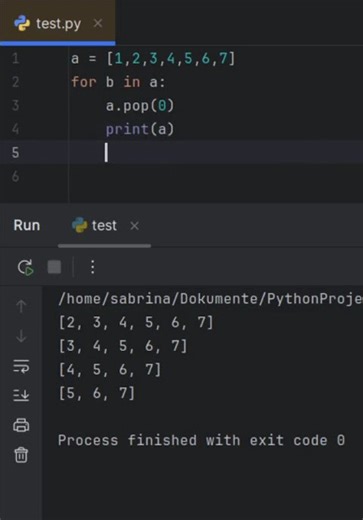Viewport: 363px width, 520px height.
Task: Click 'Process finished with exit code 0' text
Action: 201,440
